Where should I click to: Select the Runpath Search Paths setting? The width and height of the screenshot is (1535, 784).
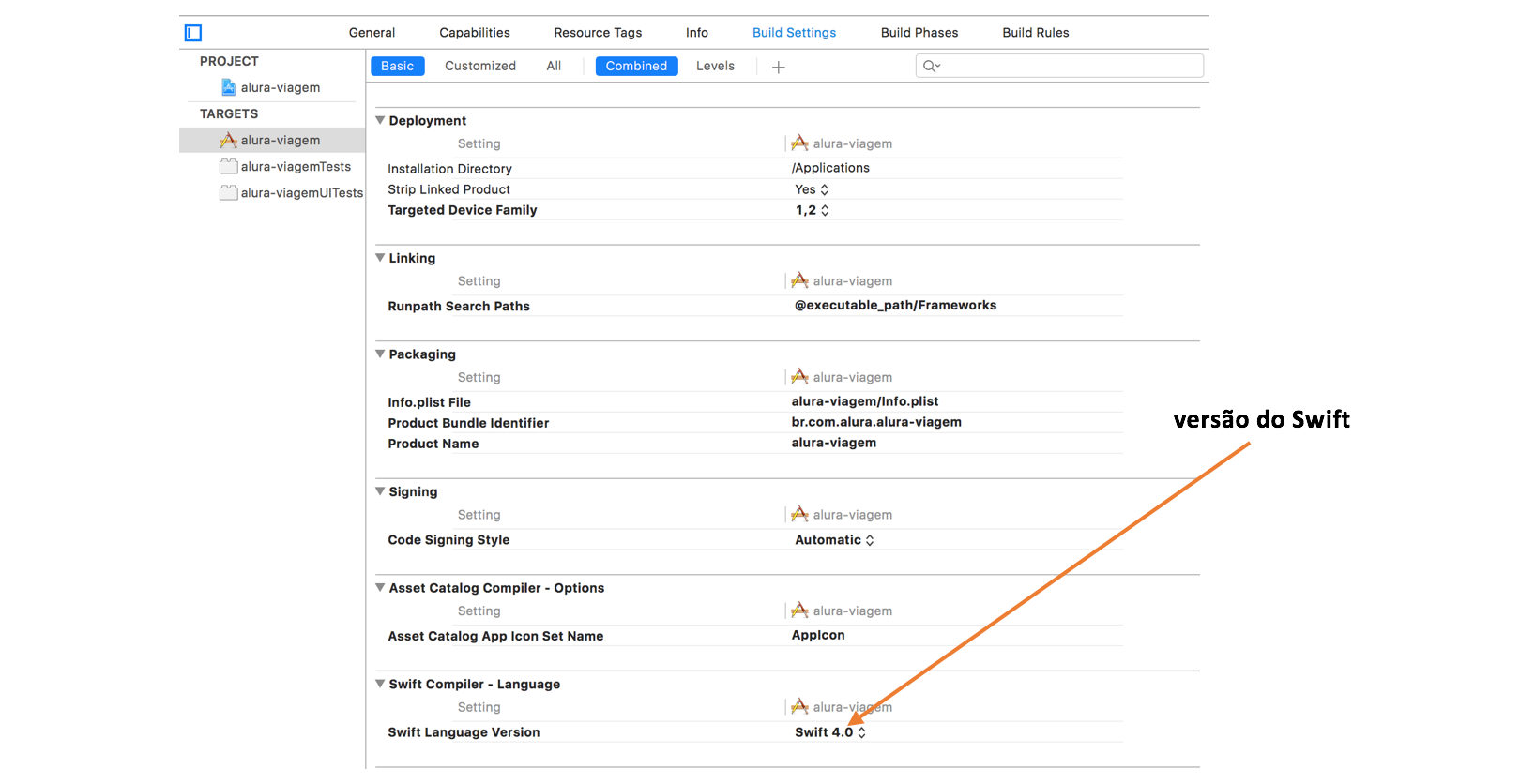459,306
